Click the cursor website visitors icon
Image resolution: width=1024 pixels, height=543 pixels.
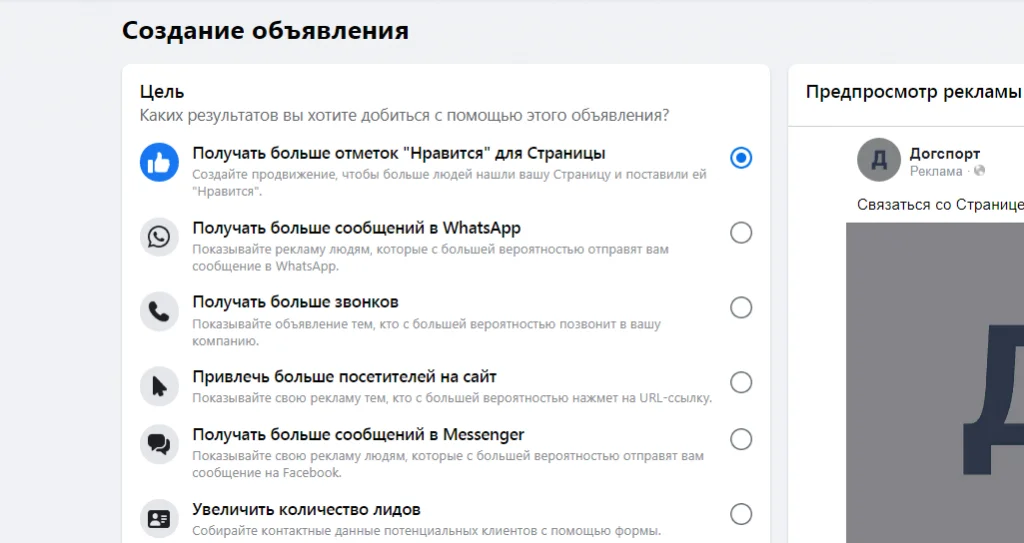click(159, 386)
